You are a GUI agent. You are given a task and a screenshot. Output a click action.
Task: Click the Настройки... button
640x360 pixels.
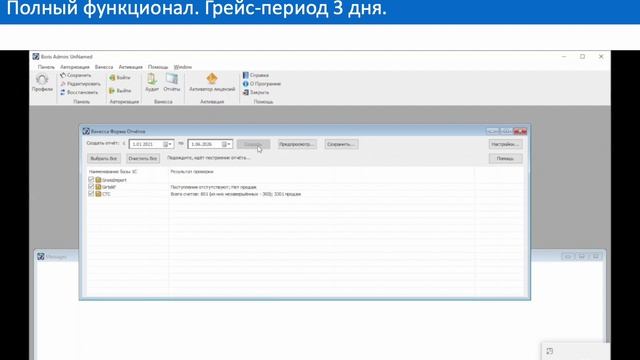(505, 144)
